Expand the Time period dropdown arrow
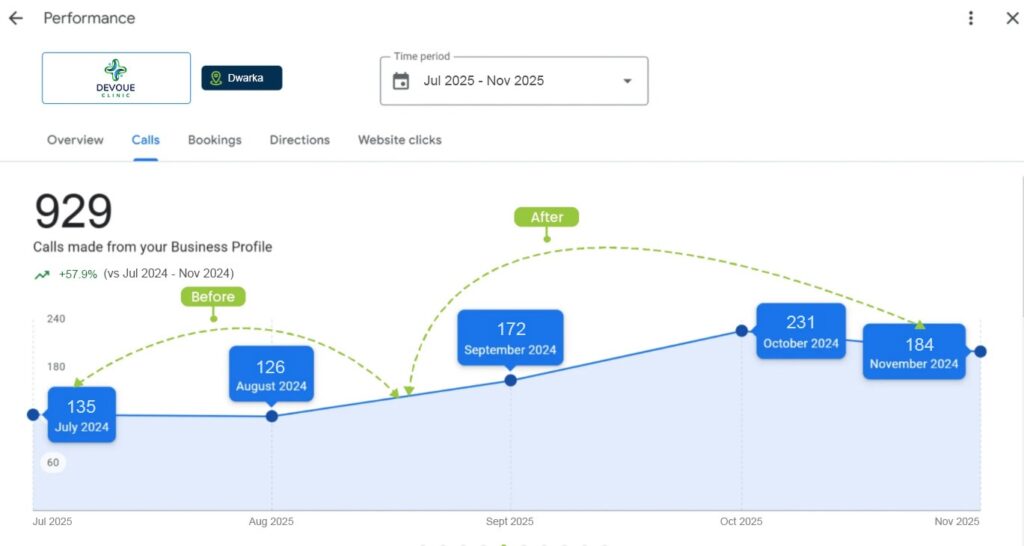Image resolution: width=1024 pixels, height=546 pixels. tap(627, 81)
